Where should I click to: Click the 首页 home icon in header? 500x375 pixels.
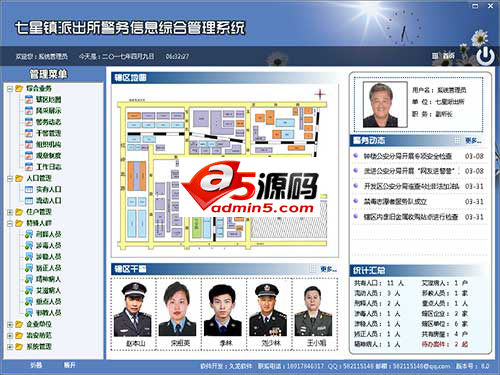[x=435, y=56]
